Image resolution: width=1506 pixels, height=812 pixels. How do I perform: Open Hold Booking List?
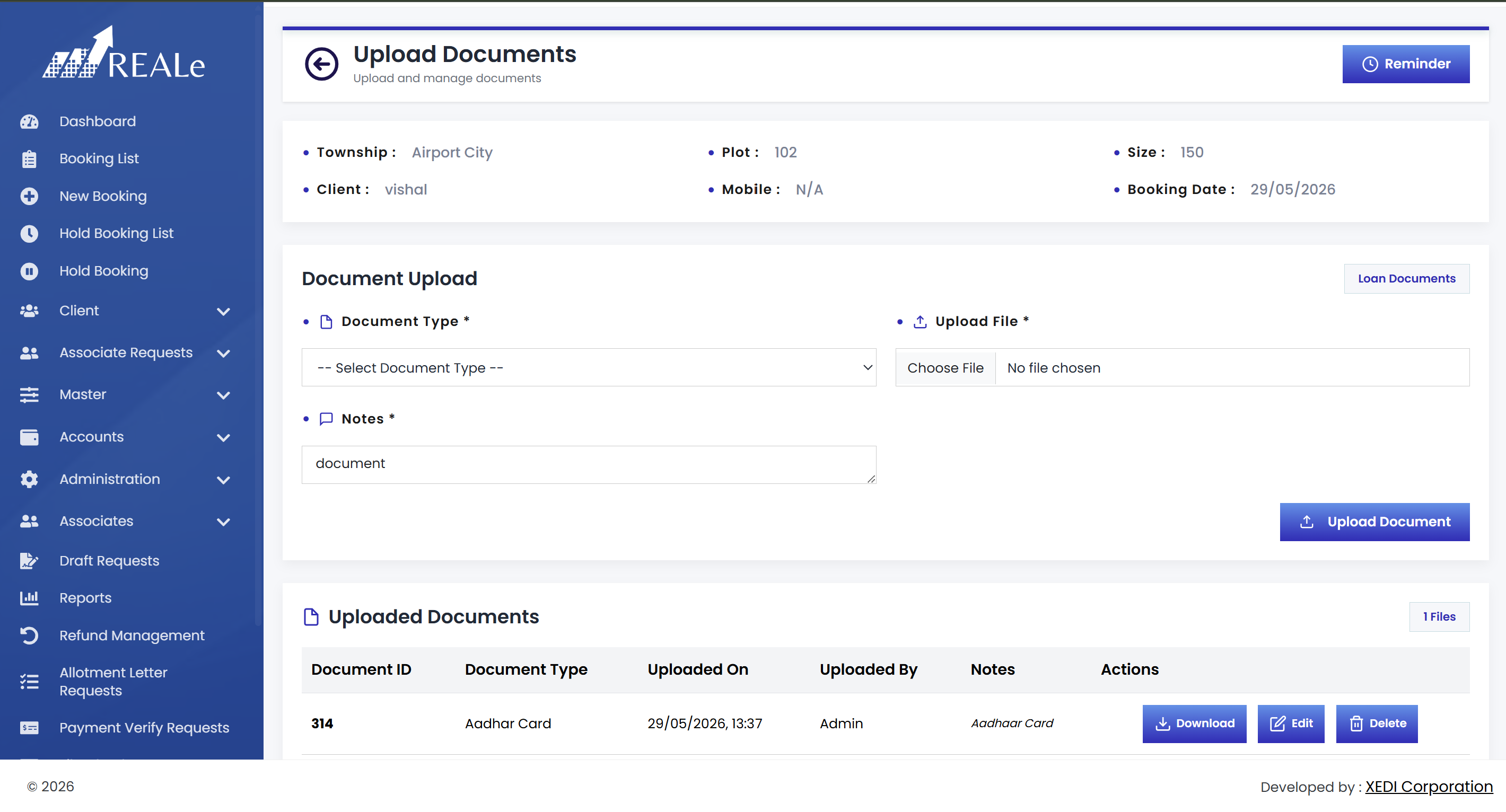pyautogui.click(x=116, y=234)
